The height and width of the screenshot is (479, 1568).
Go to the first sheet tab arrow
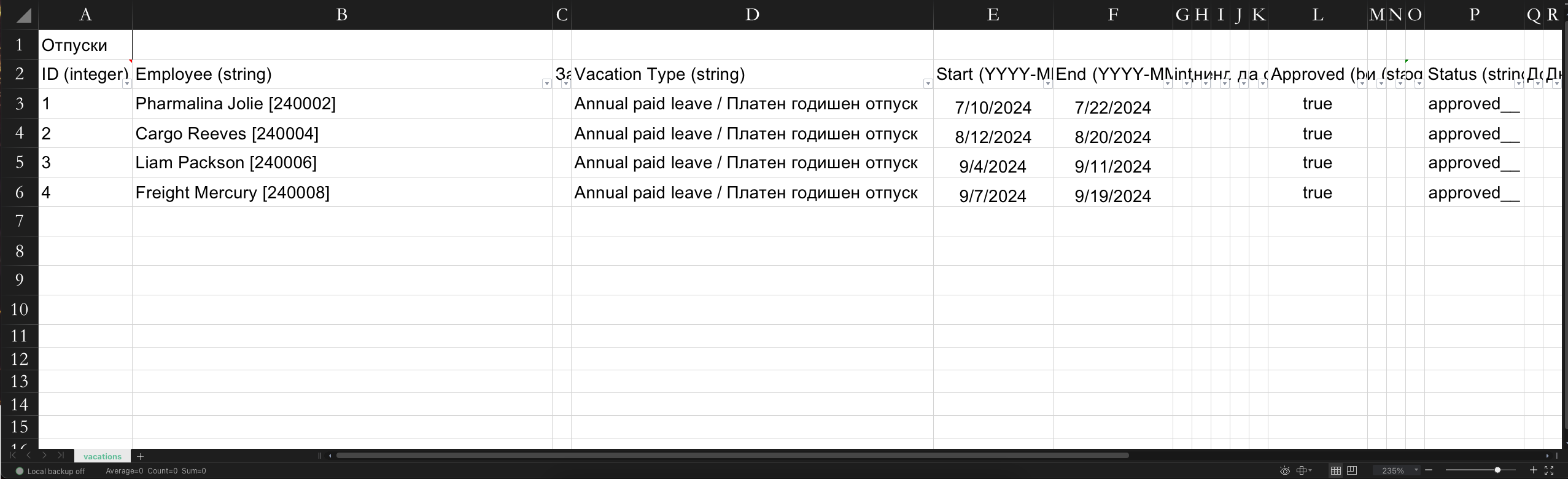12,456
